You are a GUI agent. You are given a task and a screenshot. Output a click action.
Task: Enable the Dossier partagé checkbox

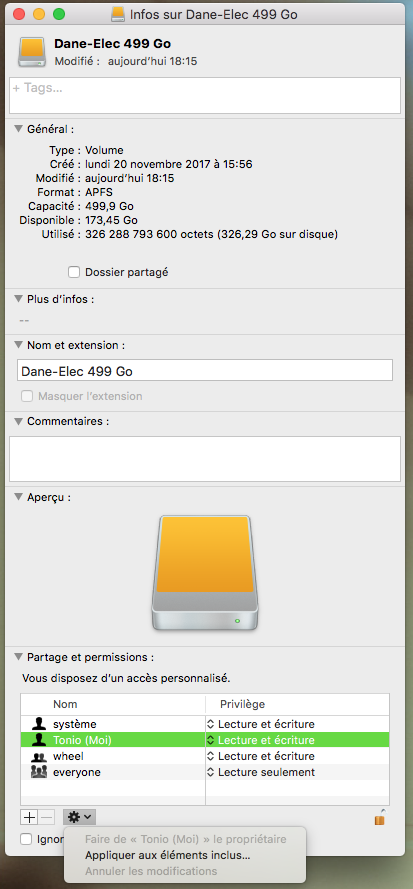(x=74, y=272)
